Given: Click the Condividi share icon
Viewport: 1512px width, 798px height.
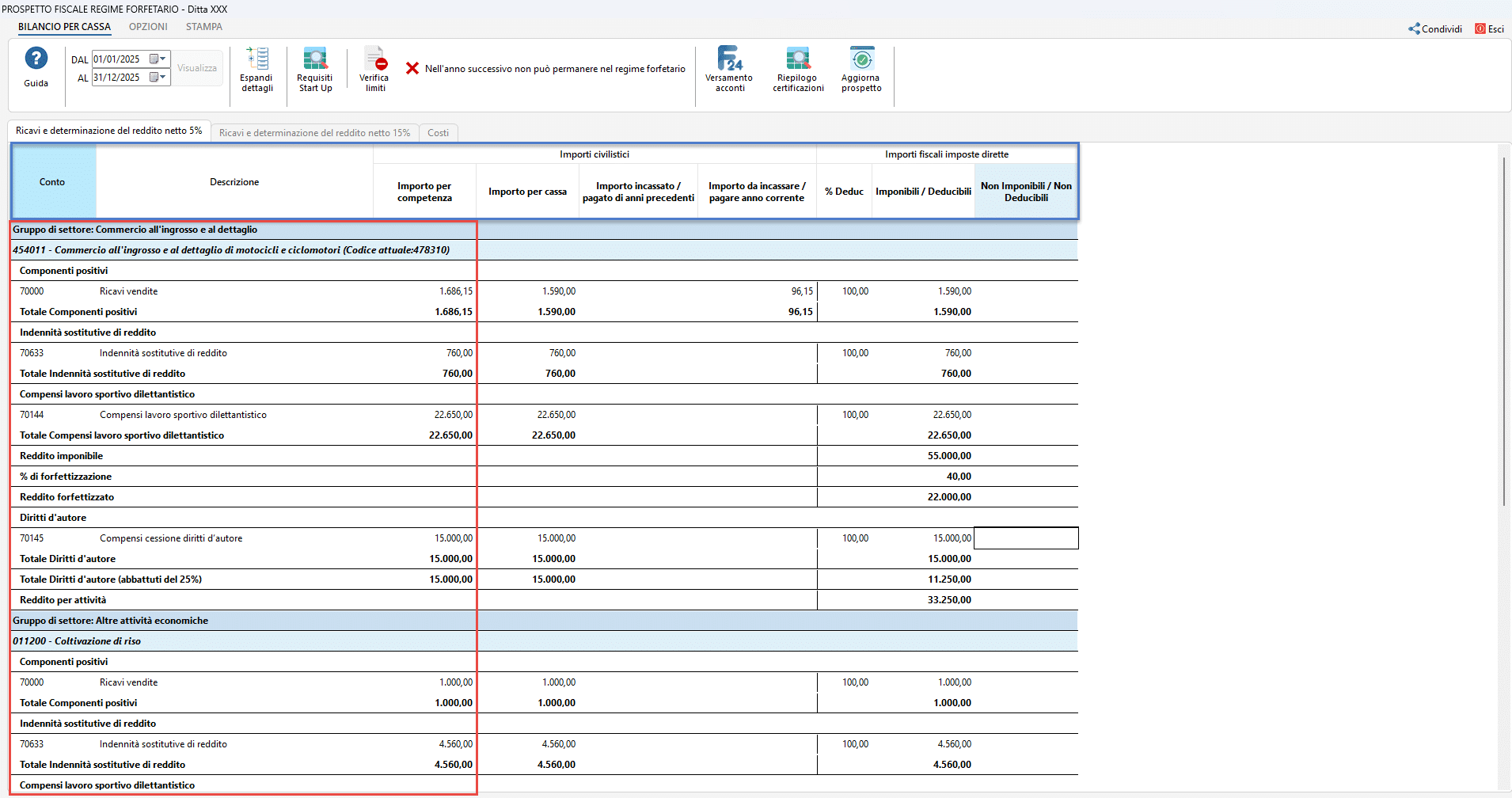Looking at the screenshot, I should 1435,28.
